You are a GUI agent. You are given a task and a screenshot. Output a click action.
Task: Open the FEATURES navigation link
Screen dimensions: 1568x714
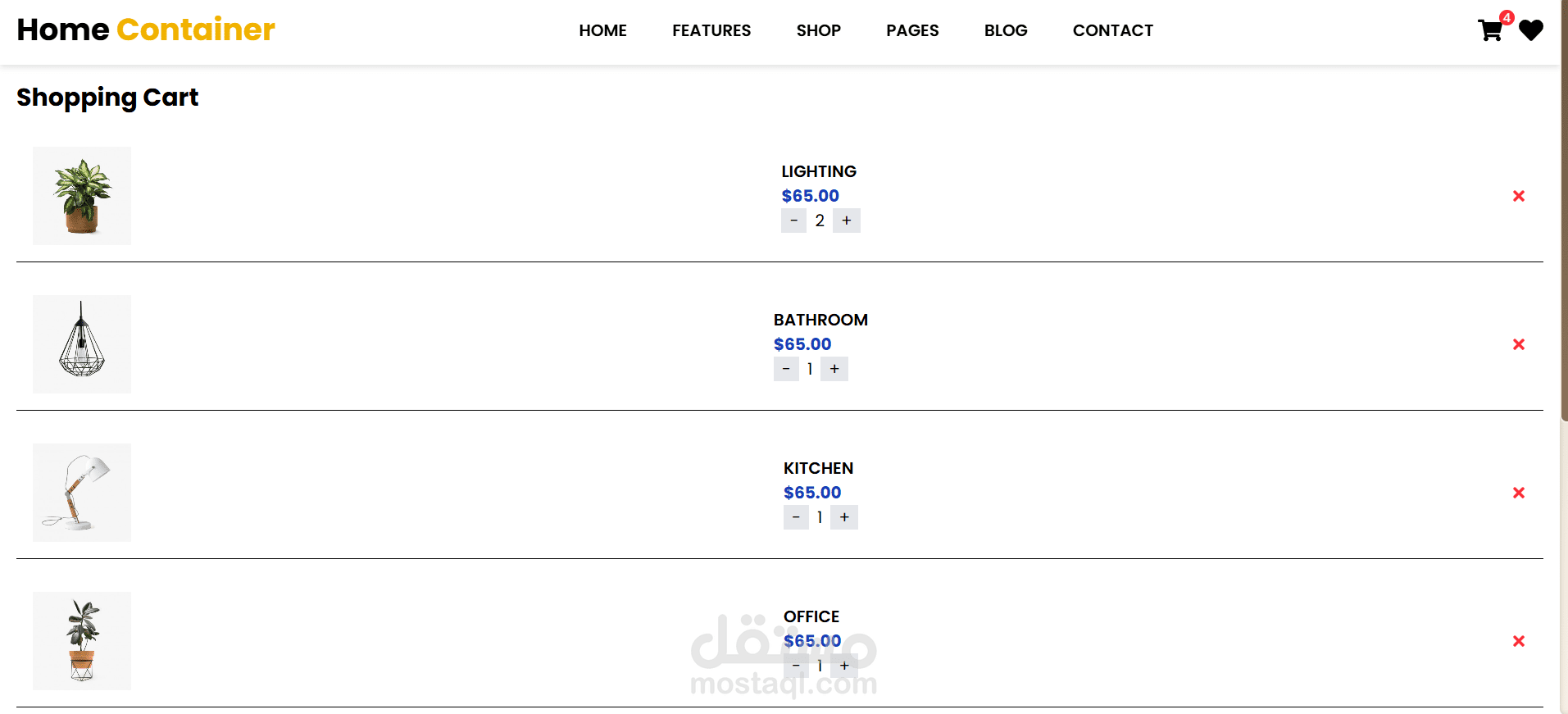(711, 30)
